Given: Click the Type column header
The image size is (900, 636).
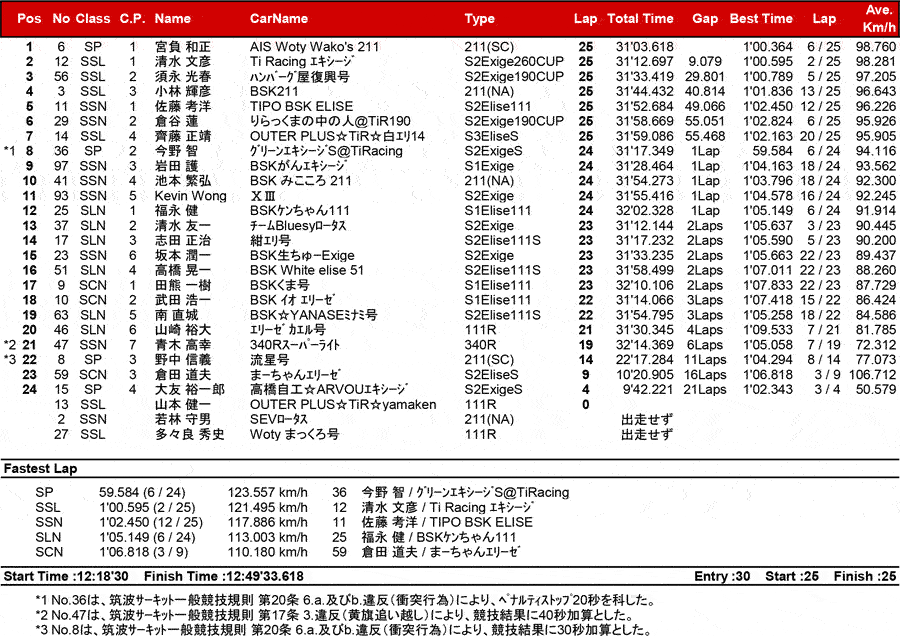Looking at the screenshot, I should tap(480, 19).
